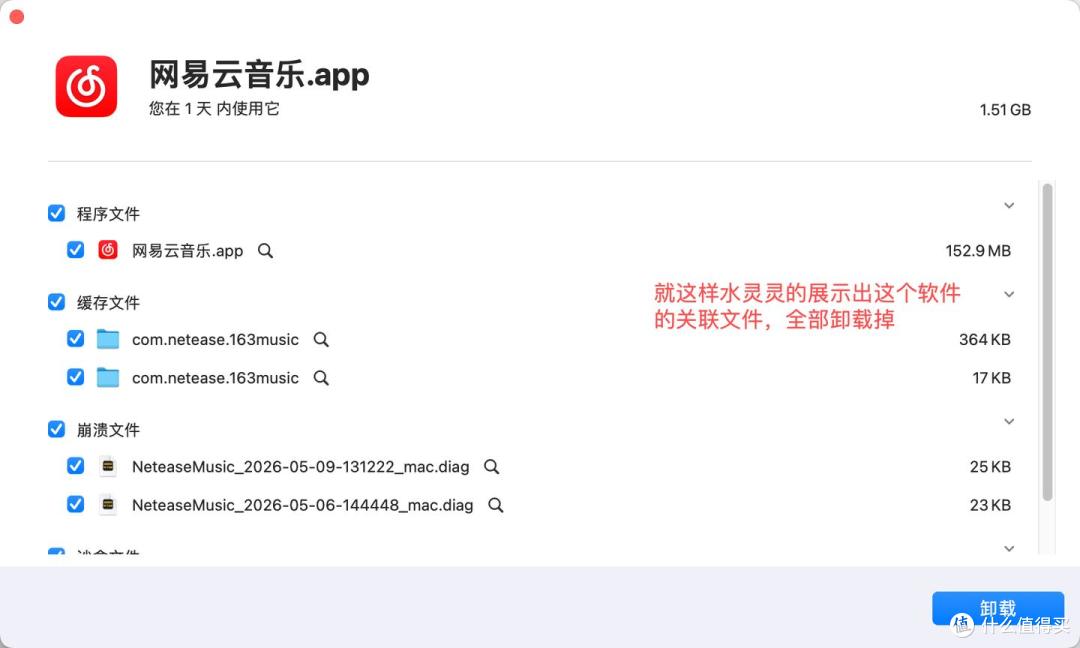This screenshot has height=648, width=1080.
Task: Close the window with the red button
Action: [17, 17]
